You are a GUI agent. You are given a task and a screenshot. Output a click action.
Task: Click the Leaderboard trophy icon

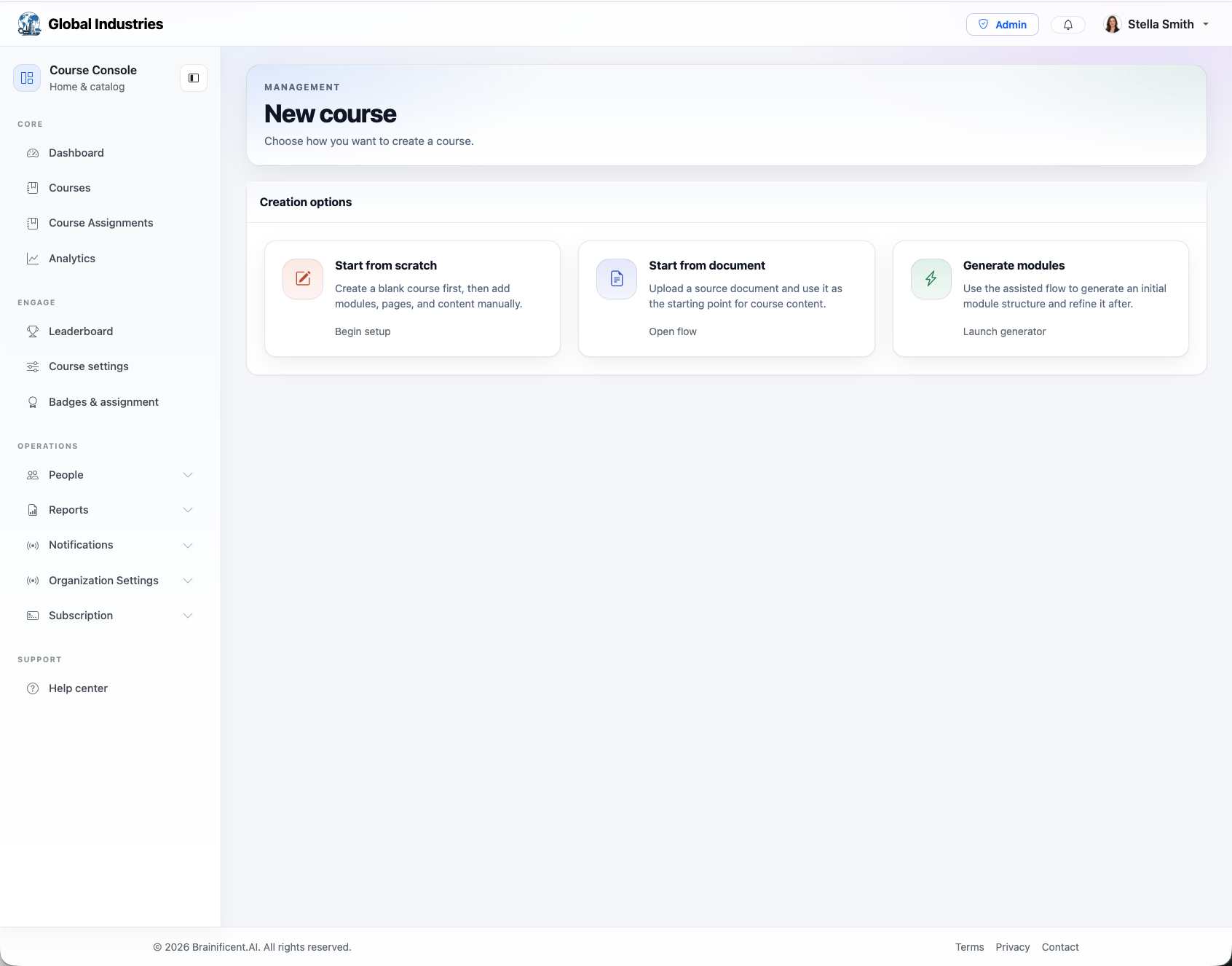pyautogui.click(x=33, y=331)
